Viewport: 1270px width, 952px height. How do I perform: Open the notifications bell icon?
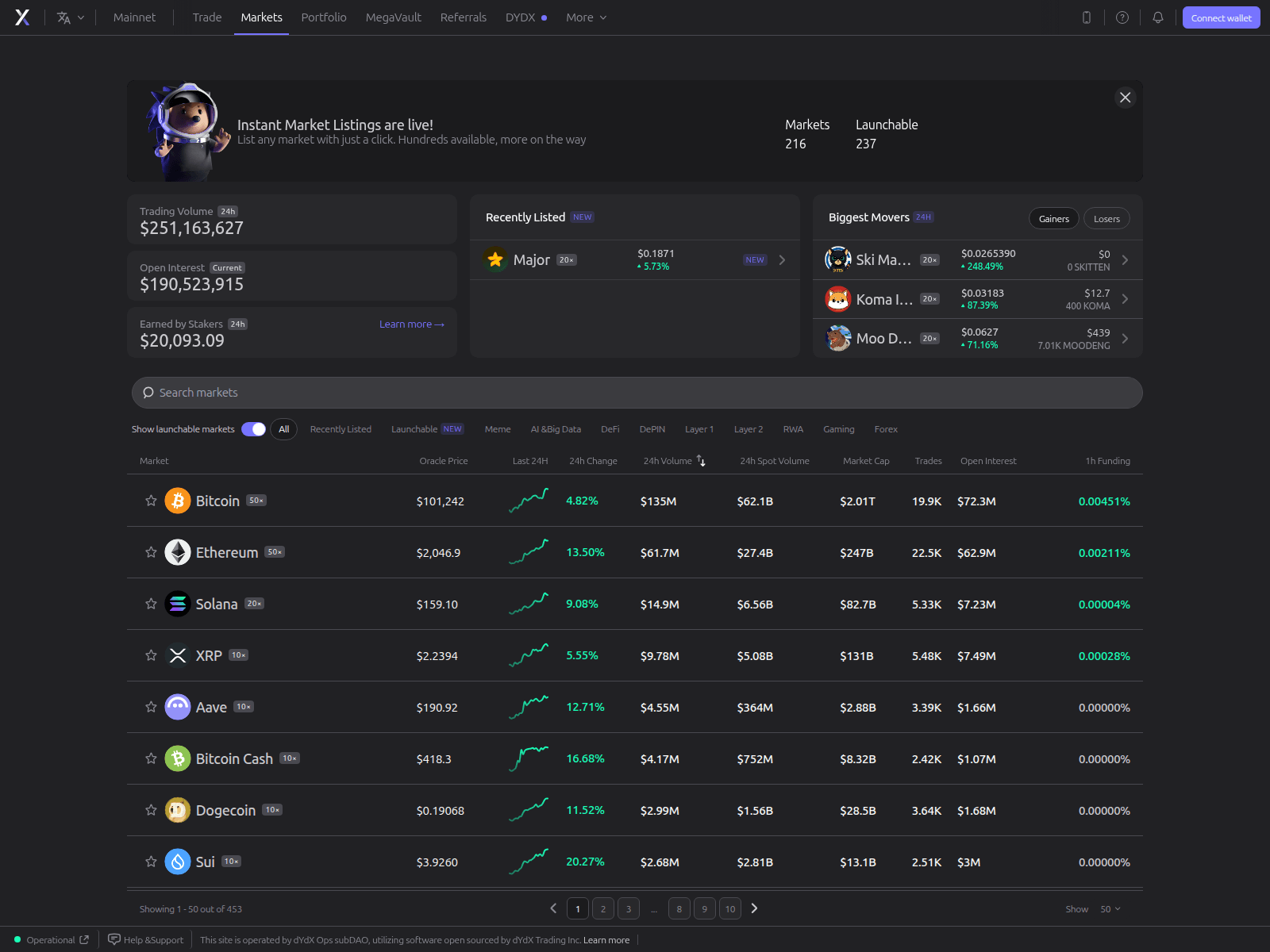[x=1158, y=17]
